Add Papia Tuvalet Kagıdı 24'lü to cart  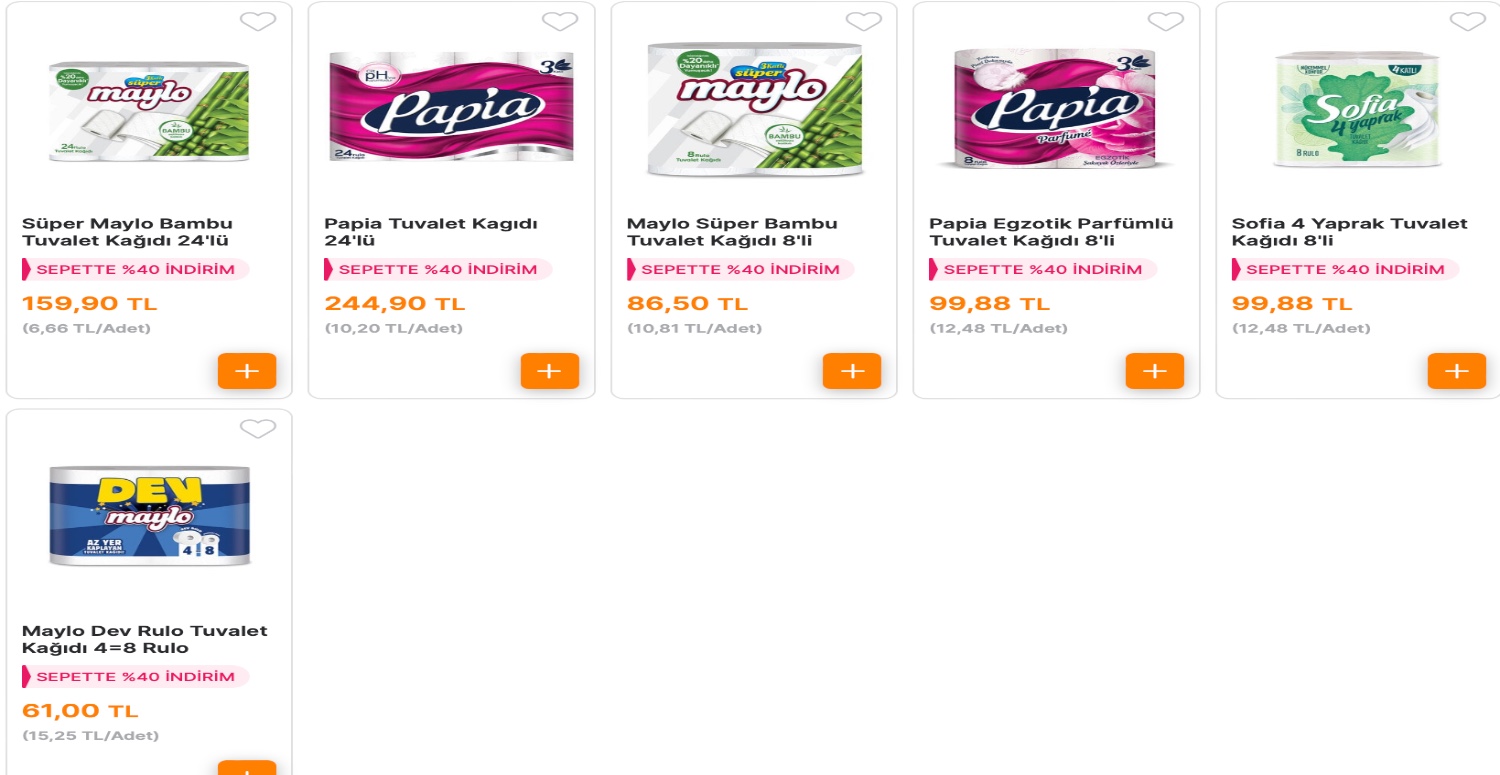[549, 371]
